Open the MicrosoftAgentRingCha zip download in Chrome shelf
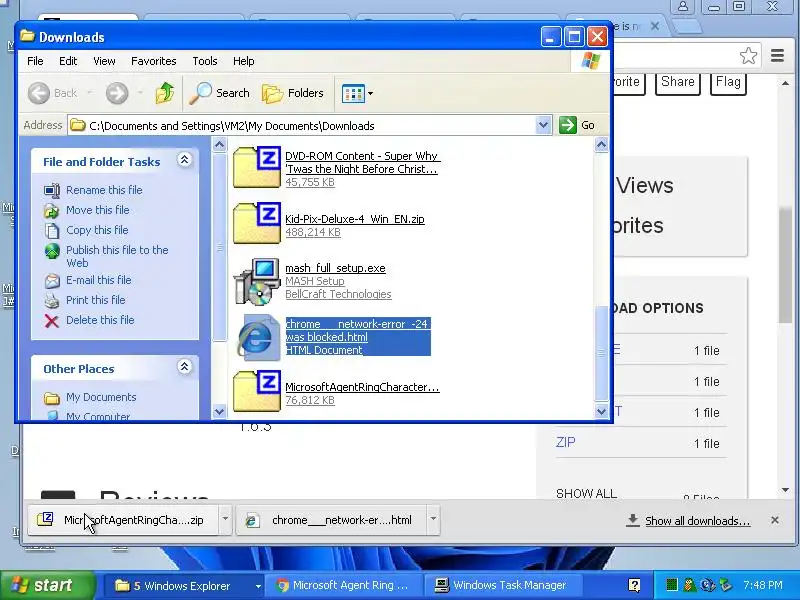Viewport: 800px width, 600px height. click(122, 520)
